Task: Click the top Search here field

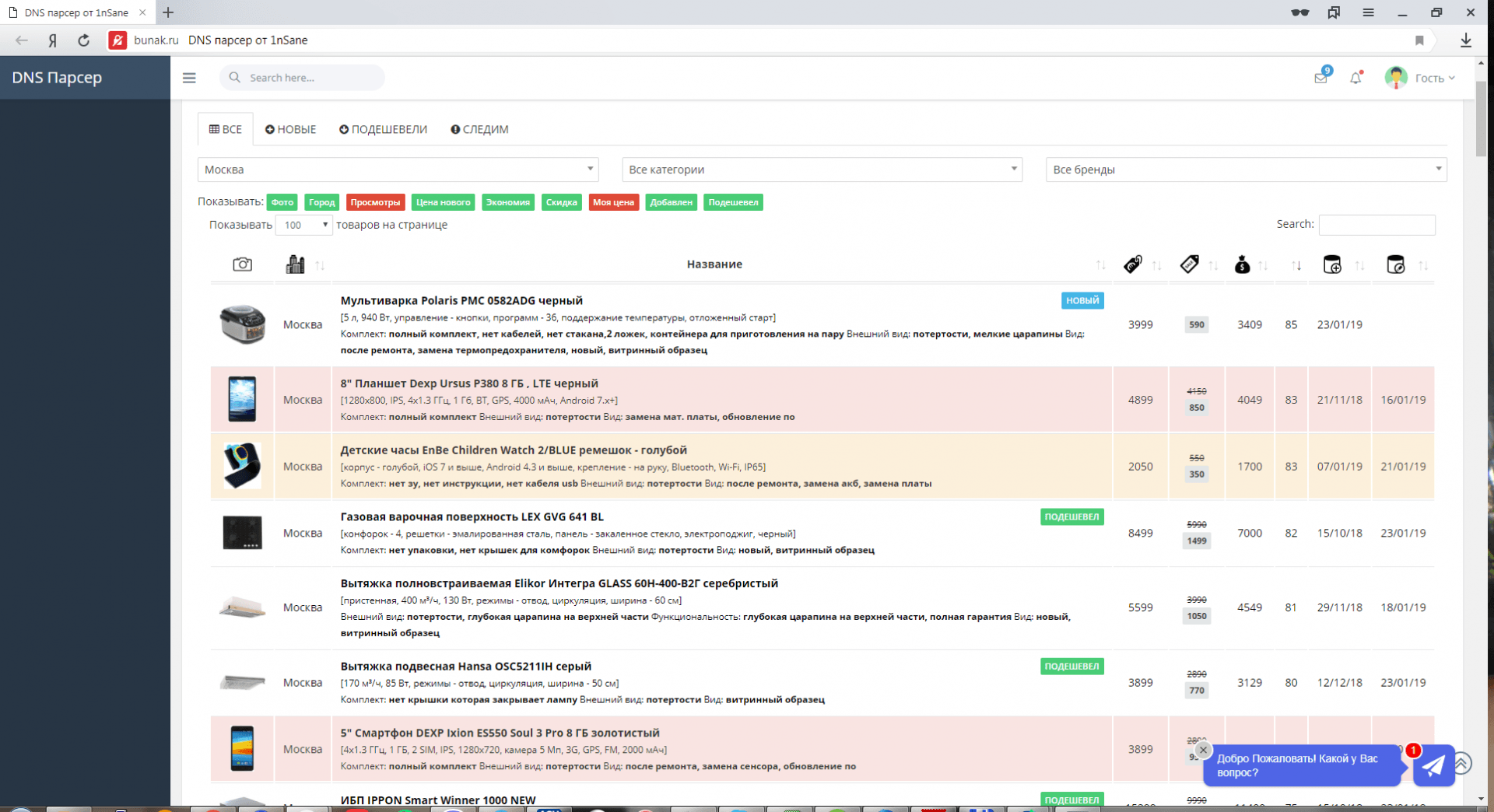Action: (x=302, y=78)
